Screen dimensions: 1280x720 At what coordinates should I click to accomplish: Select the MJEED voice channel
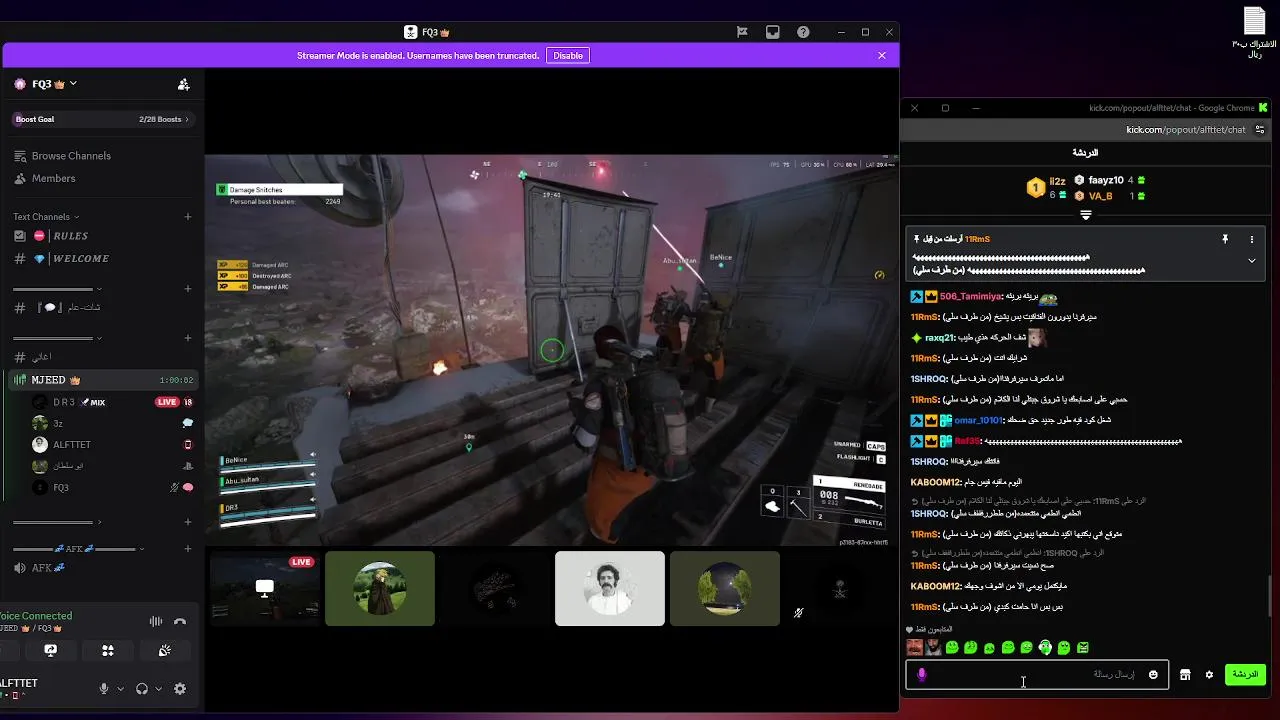[102, 380]
